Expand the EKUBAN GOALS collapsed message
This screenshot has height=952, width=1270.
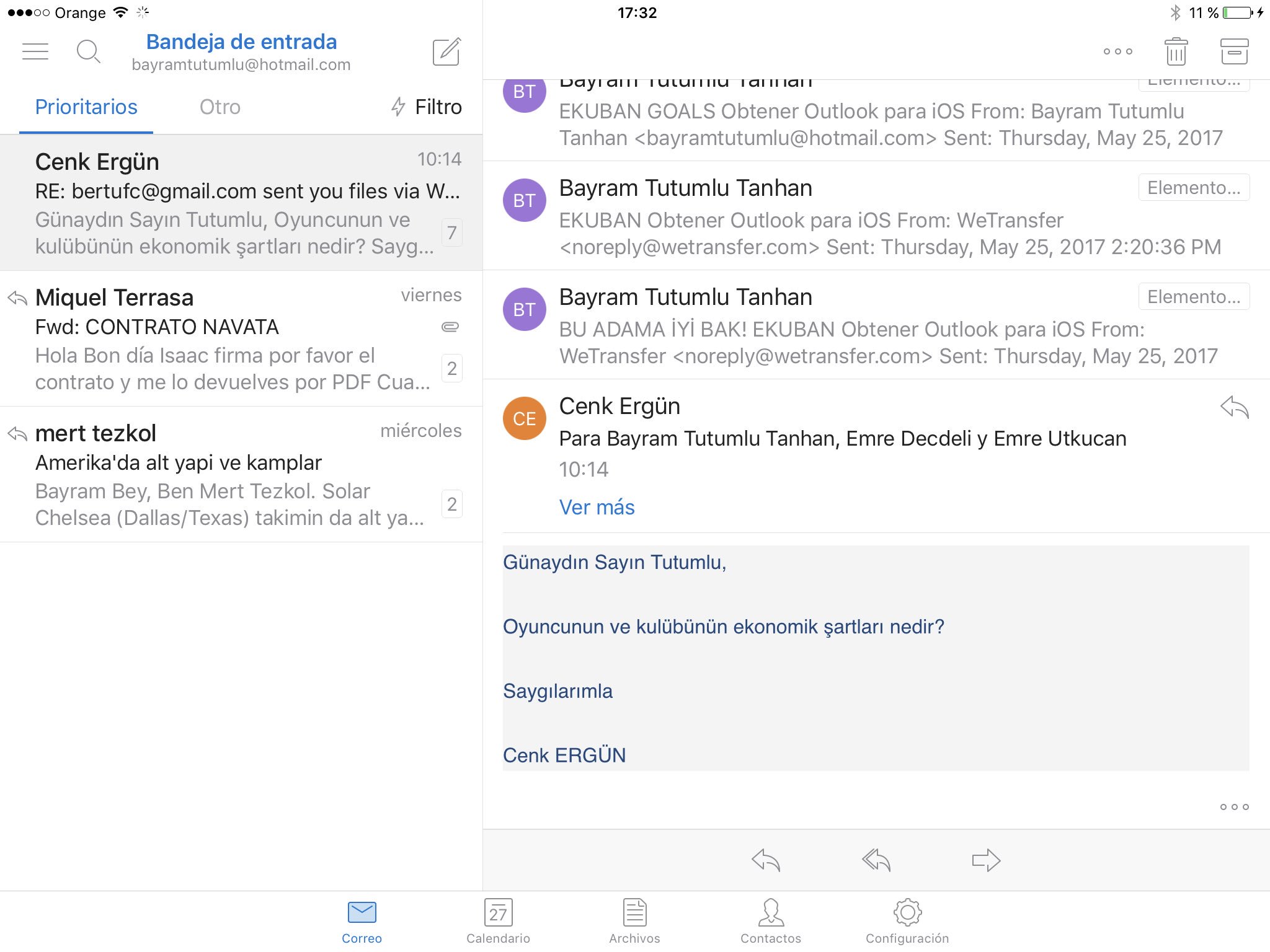tap(876, 120)
